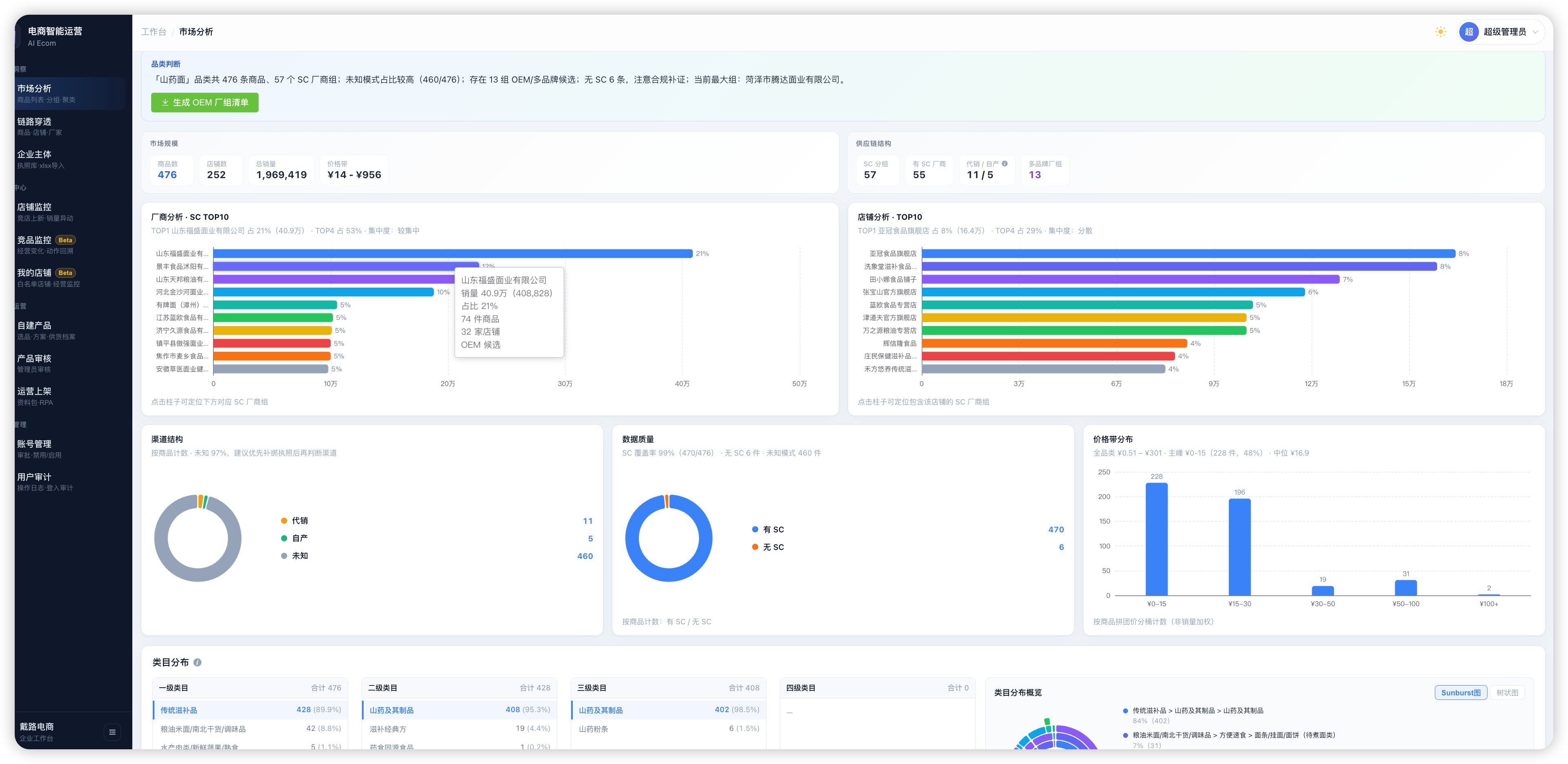Click info icon next to 代销 / 自产
The height and width of the screenshot is (764, 1568).
click(x=1004, y=163)
